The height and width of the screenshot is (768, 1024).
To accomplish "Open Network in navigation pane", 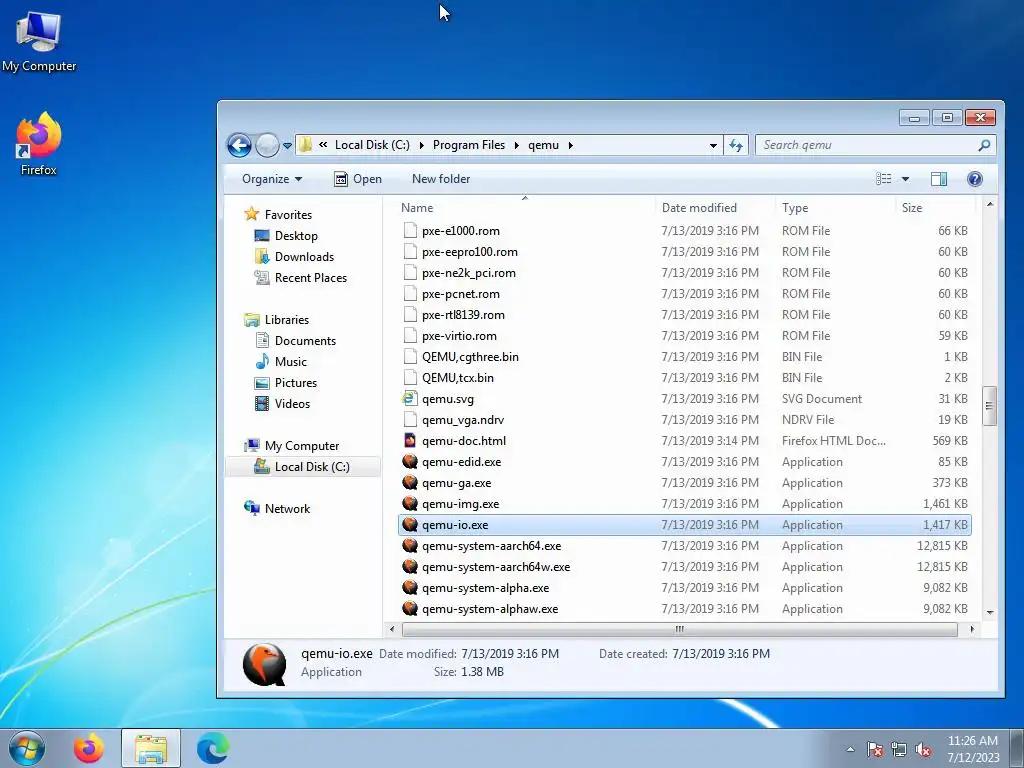I will coord(287,508).
